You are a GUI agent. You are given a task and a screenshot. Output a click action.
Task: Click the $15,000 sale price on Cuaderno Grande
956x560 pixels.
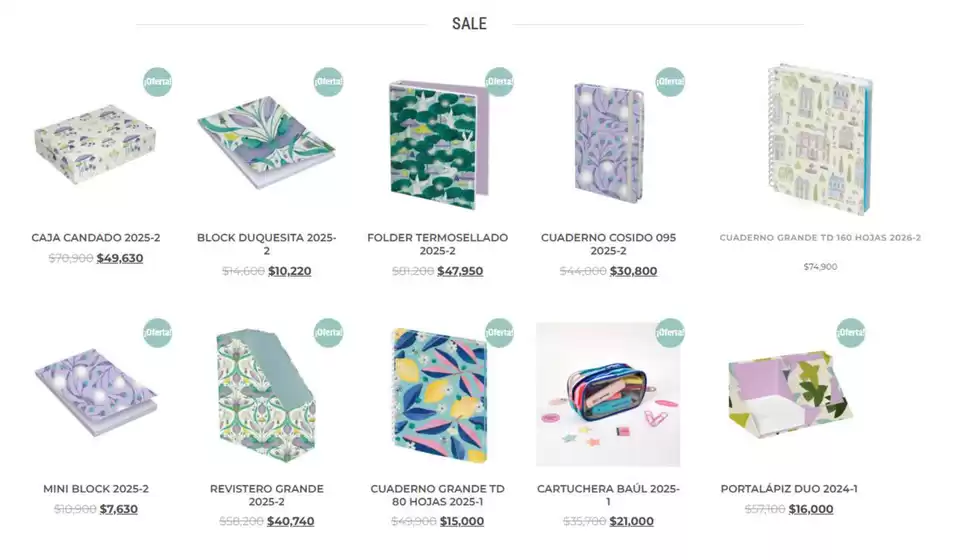click(462, 522)
